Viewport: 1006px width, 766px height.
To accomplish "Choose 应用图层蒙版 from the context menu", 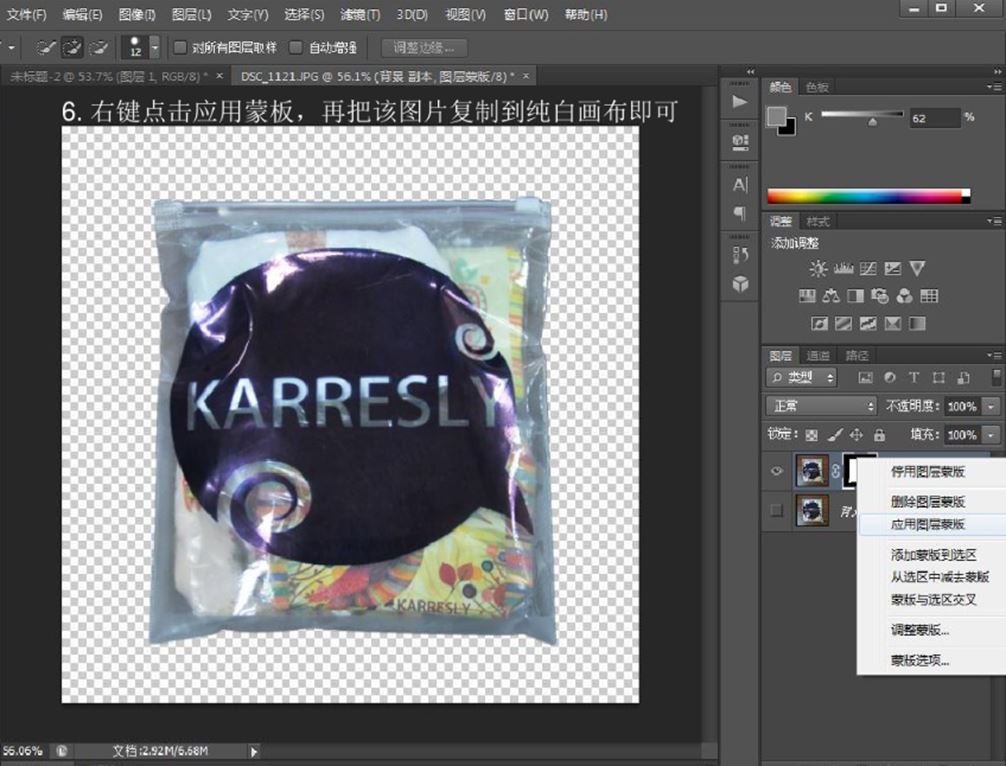I will click(927, 524).
